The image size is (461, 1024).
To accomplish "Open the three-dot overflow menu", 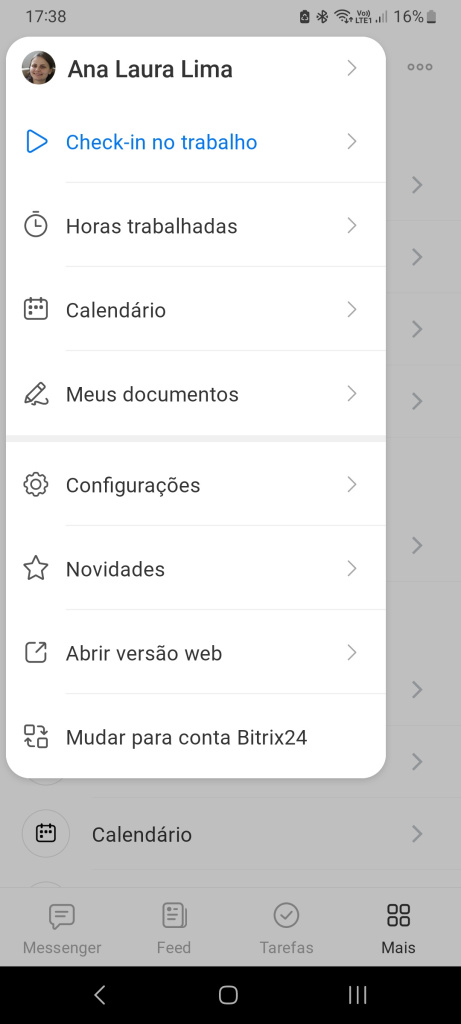I will click(420, 67).
